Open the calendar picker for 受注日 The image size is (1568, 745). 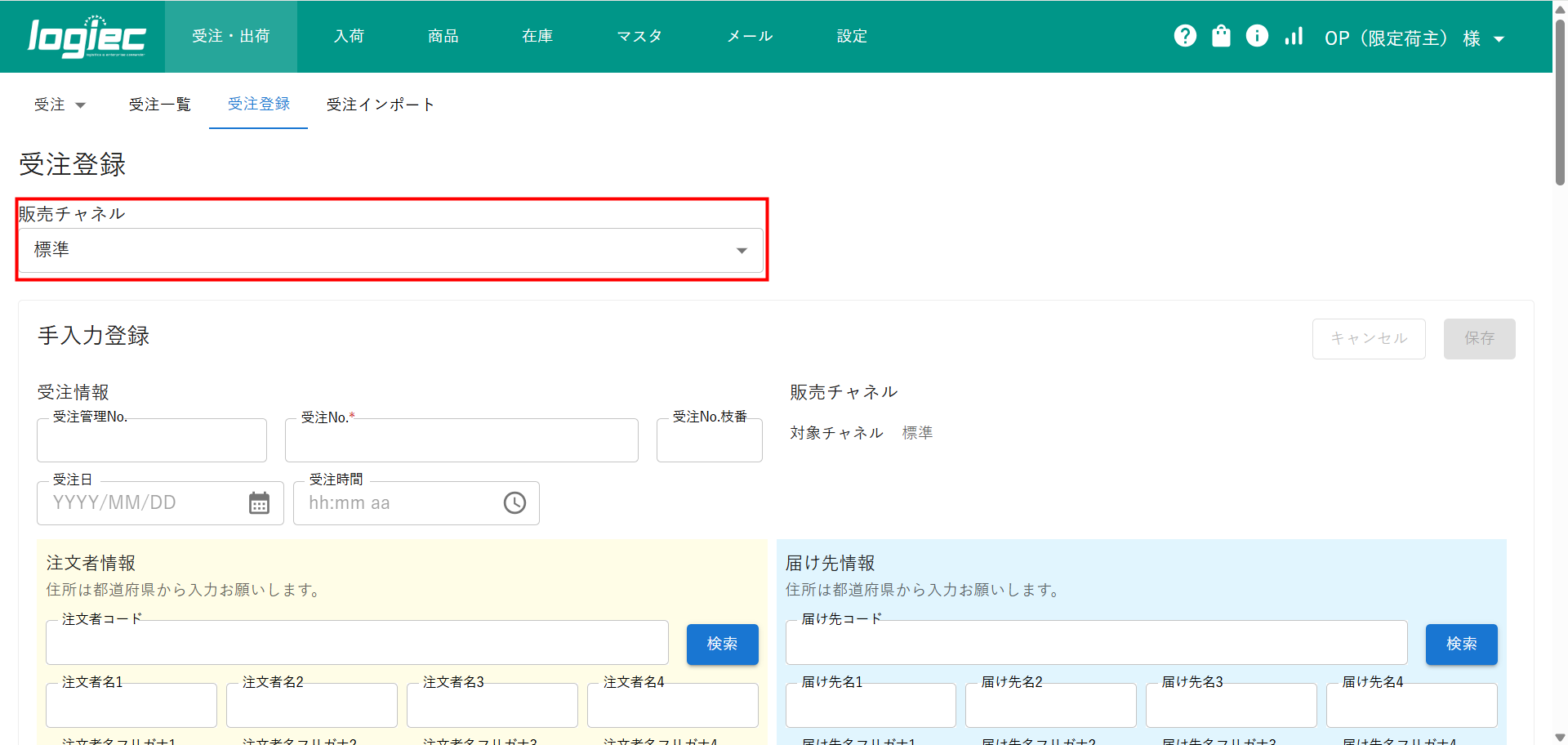pyautogui.click(x=259, y=503)
